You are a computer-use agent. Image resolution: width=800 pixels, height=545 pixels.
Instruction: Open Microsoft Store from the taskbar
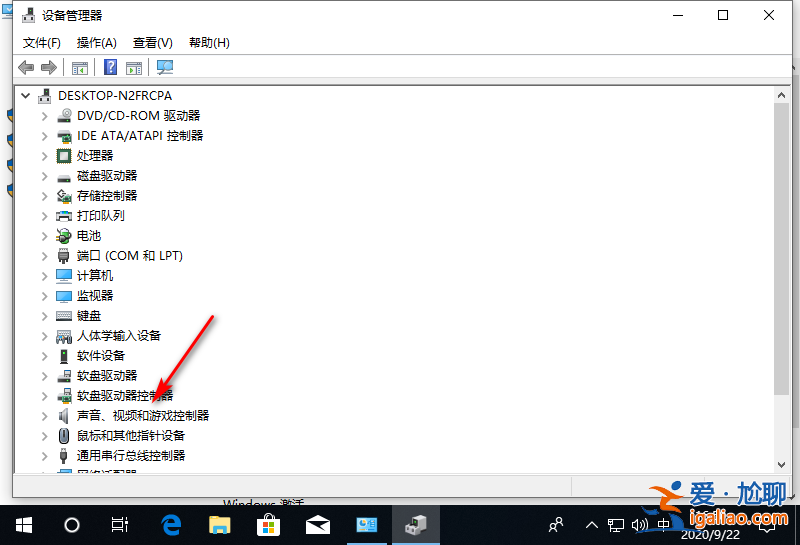pyautogui.click(x=268, y=525)
